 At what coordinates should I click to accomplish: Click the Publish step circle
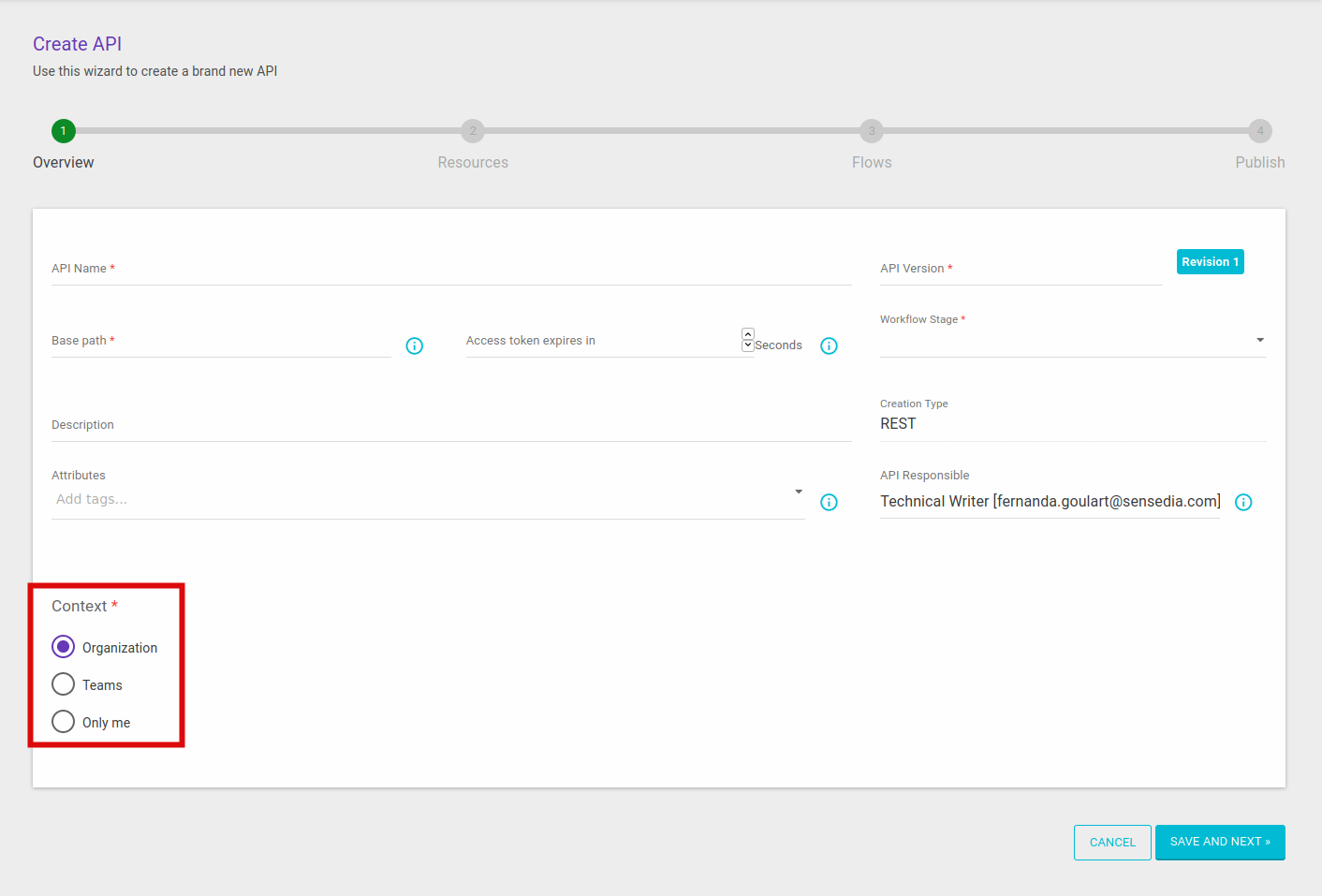tap(1259, 131)
